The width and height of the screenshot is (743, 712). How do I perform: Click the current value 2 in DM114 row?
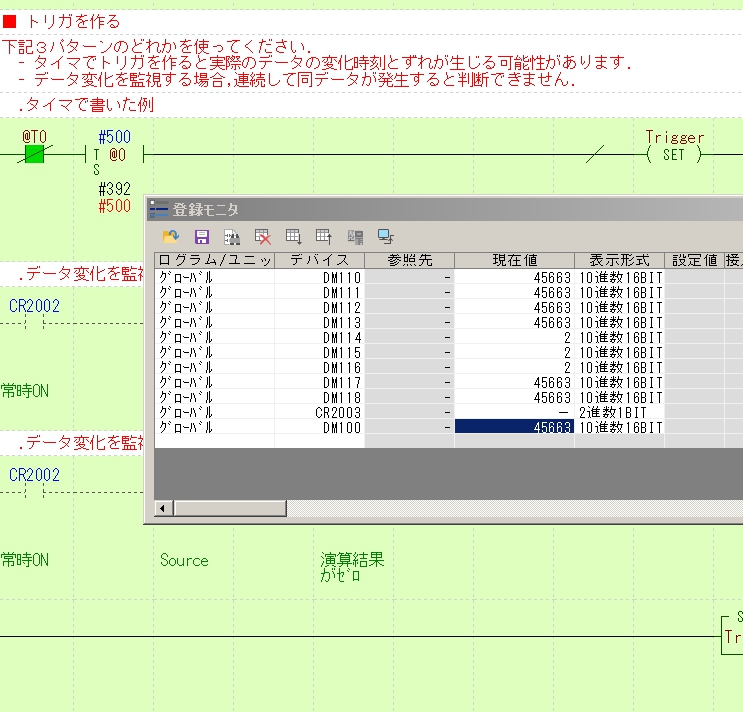click(x=515, y=337)
